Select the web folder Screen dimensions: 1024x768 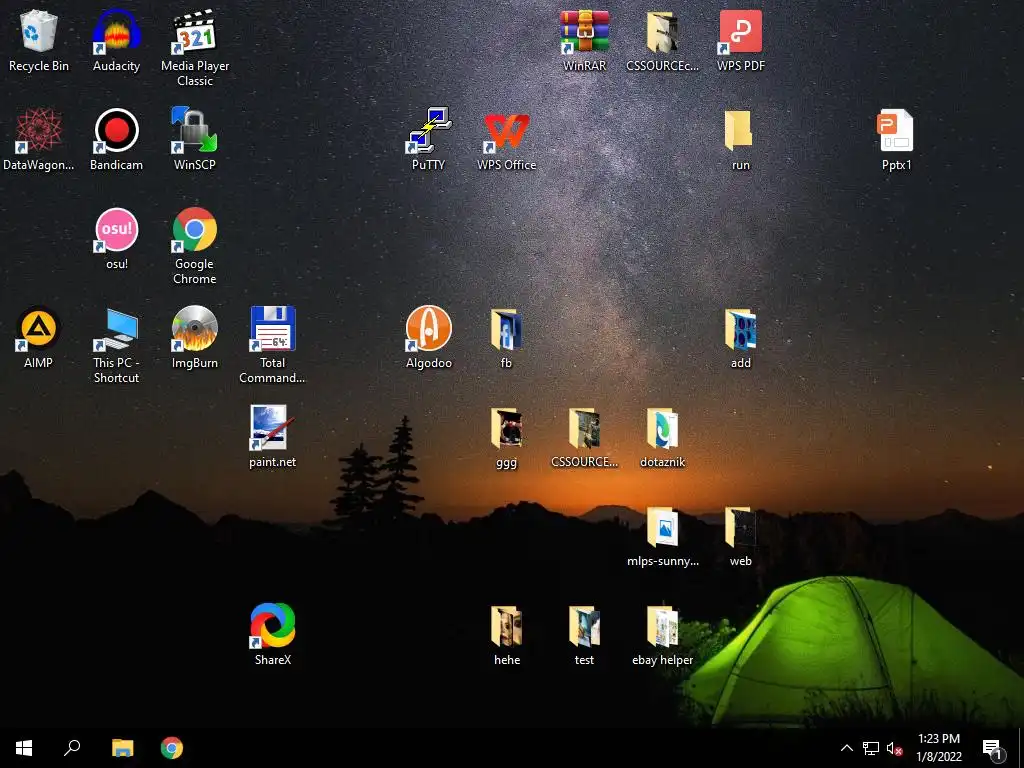pyautogui.click(x=741, y=536)
